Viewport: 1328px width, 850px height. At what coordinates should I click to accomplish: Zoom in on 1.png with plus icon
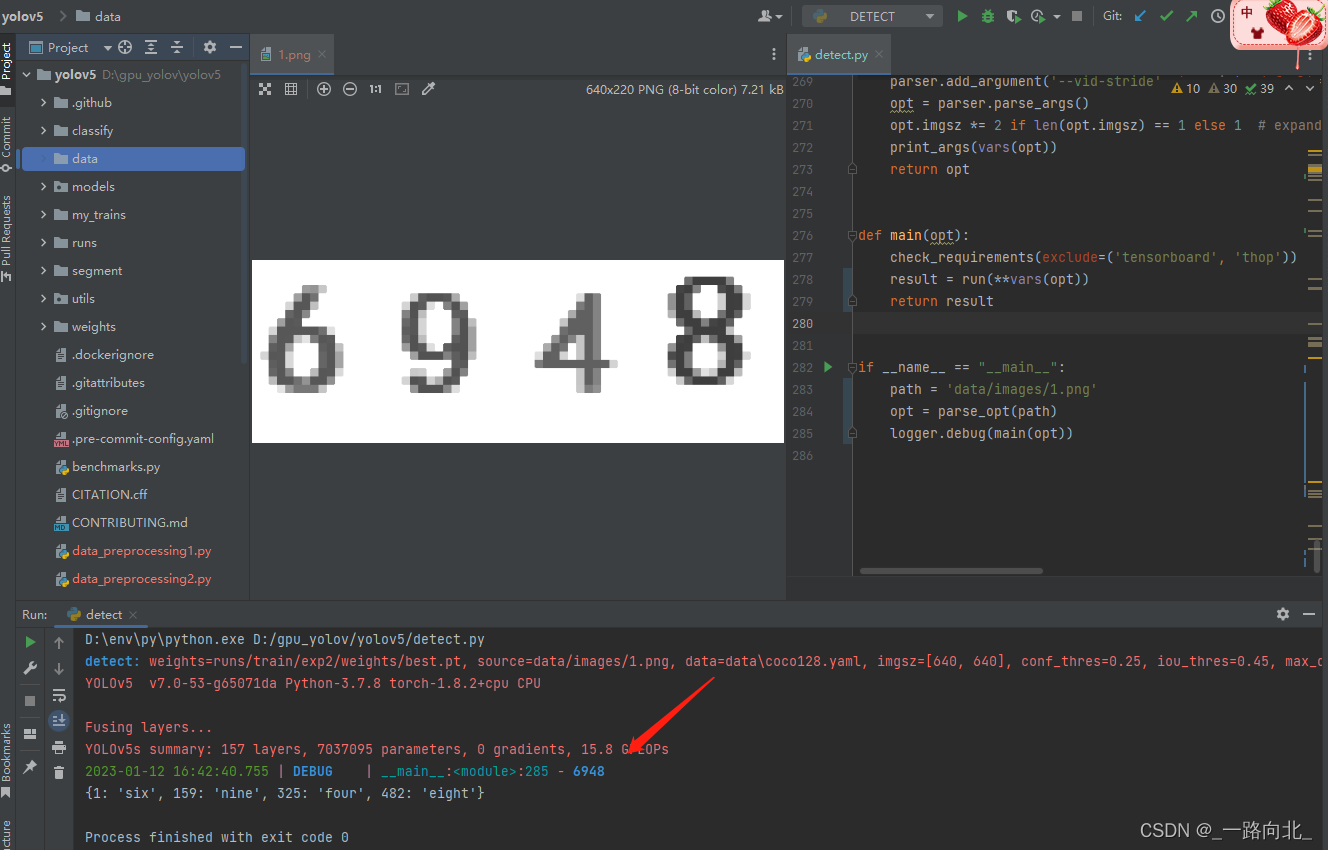pyautogui.click(x=322, y=89)
